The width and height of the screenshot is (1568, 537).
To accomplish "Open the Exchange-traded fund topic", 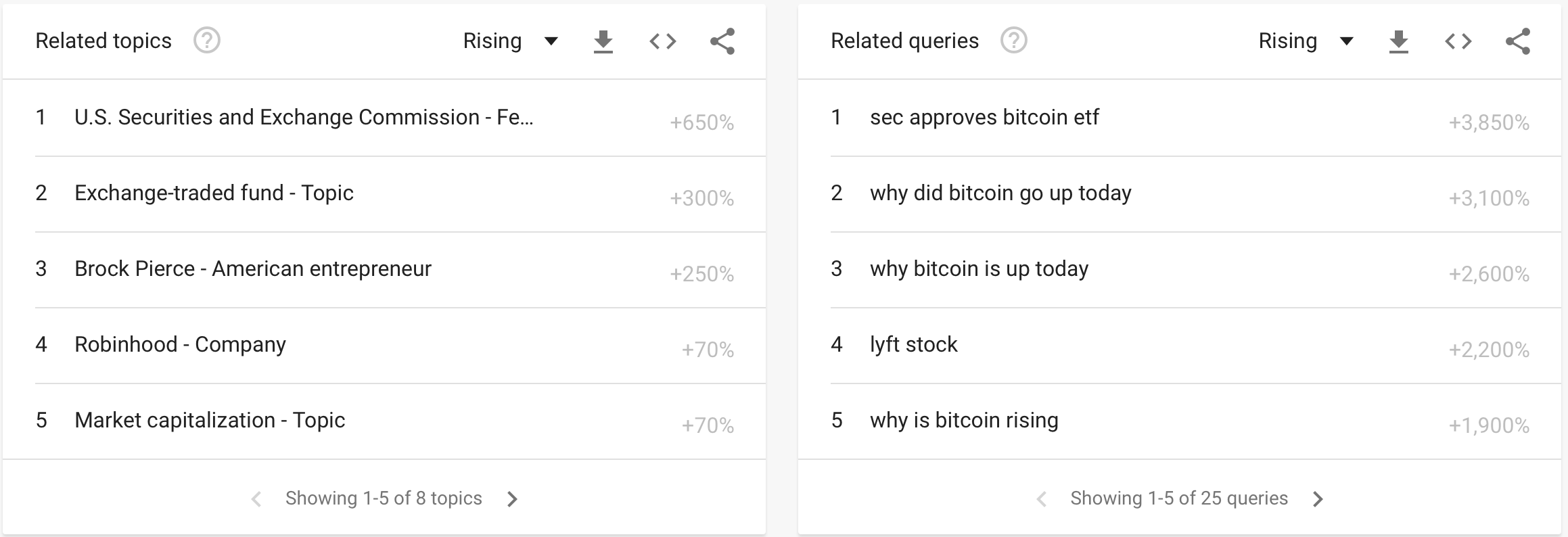I will coord(214,193).
